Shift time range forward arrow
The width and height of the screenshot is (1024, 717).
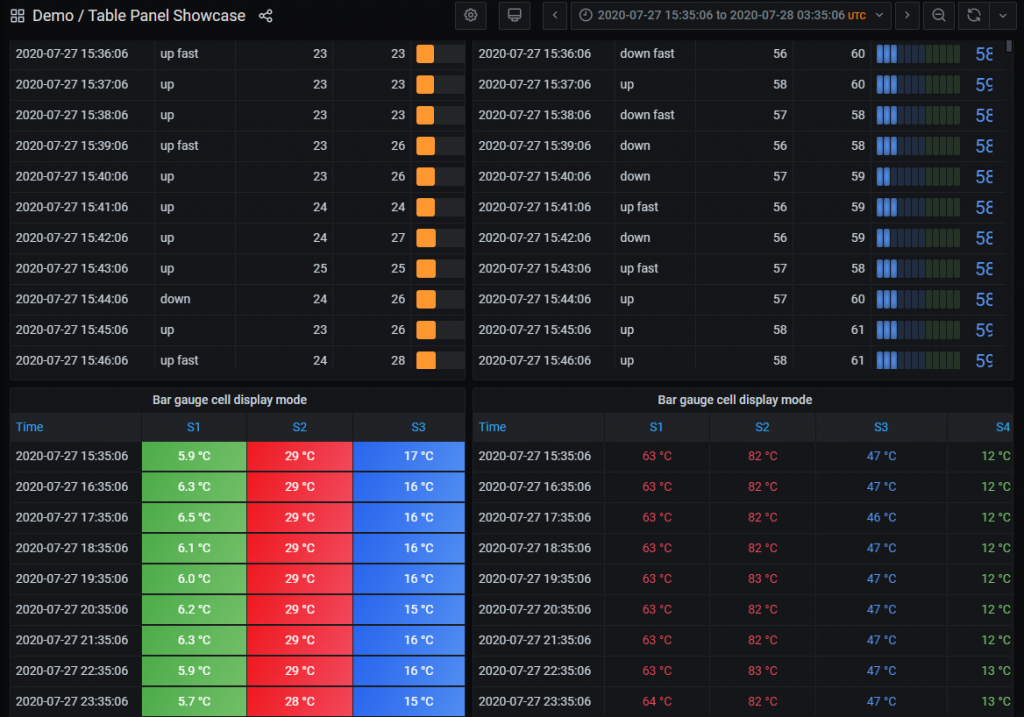906,16
